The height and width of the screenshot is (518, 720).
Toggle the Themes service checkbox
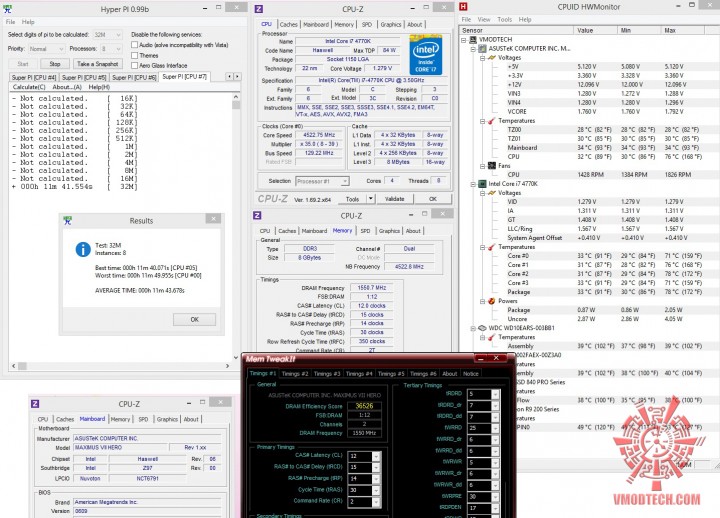point(135,55)
